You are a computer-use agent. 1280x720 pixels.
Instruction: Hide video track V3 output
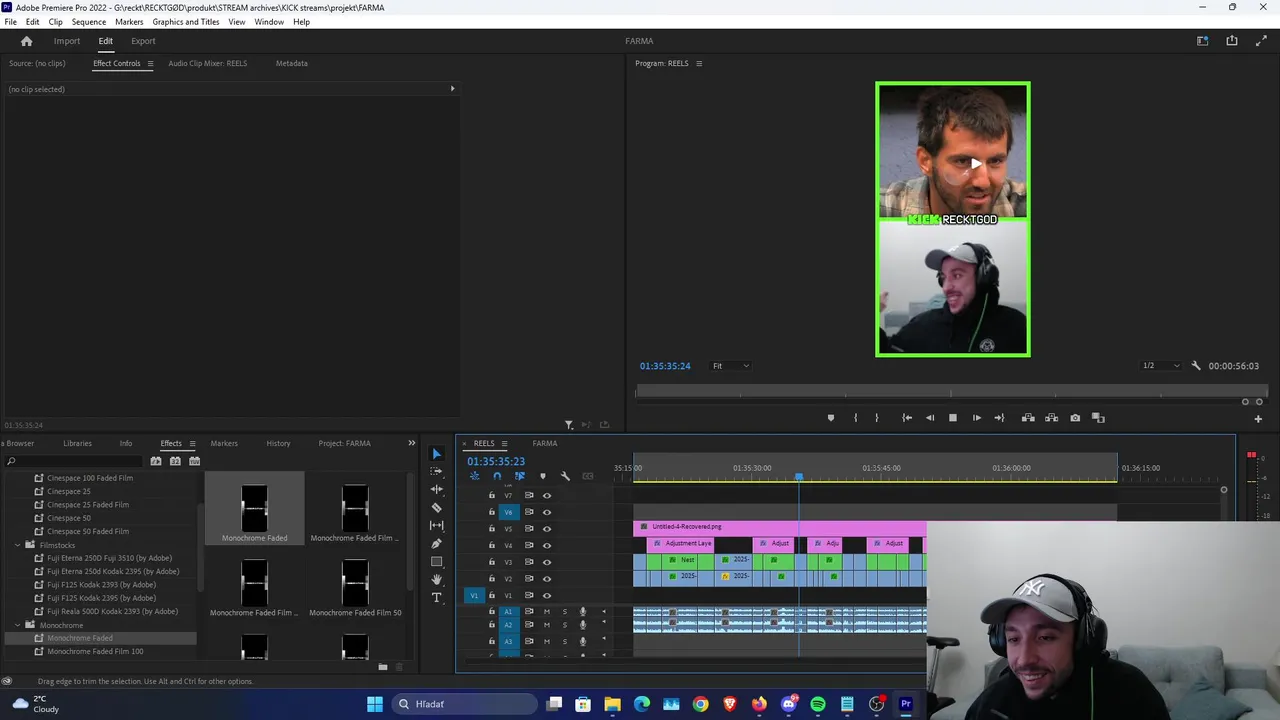coord(546,562)
